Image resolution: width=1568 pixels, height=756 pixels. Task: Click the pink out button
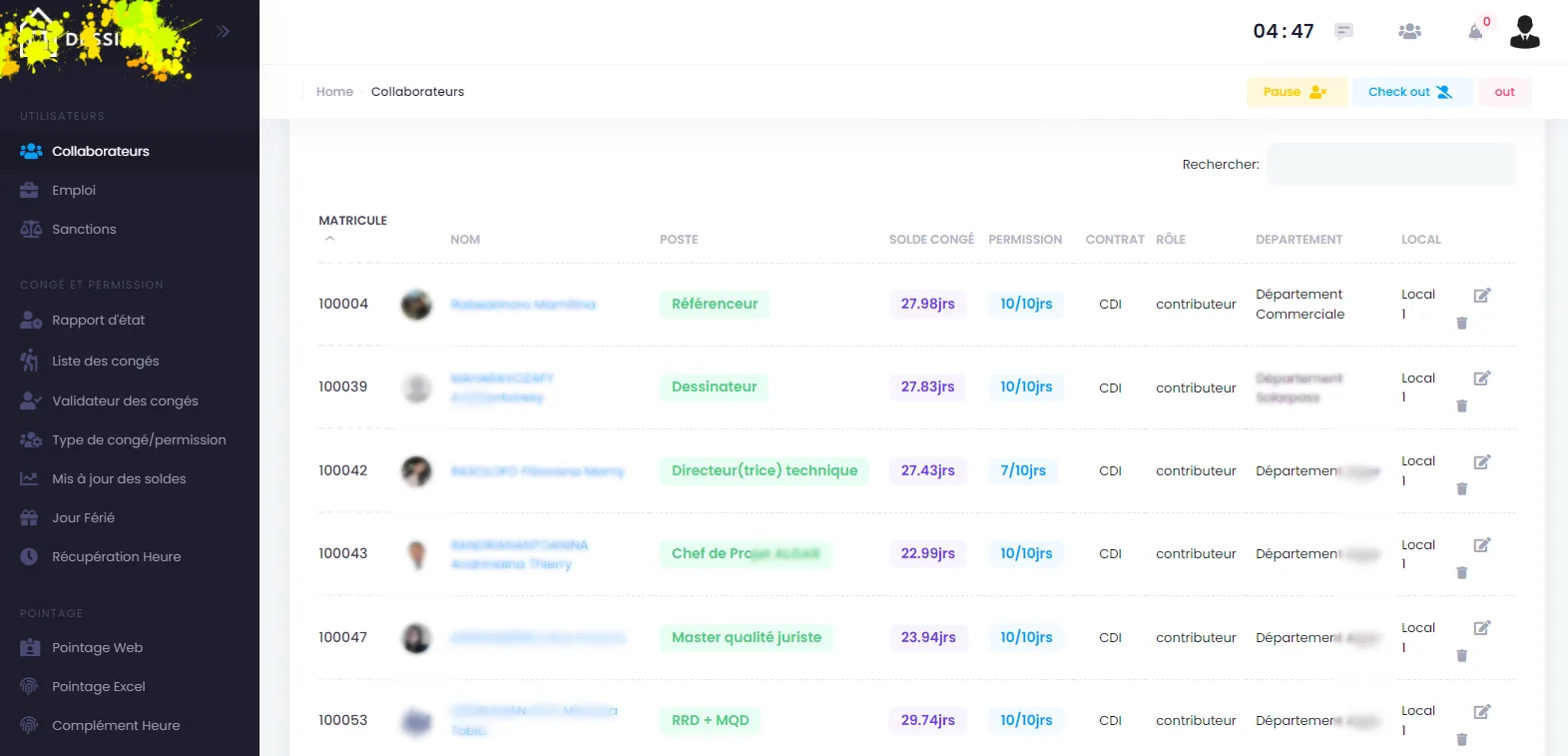click(x=1504, y=92)
